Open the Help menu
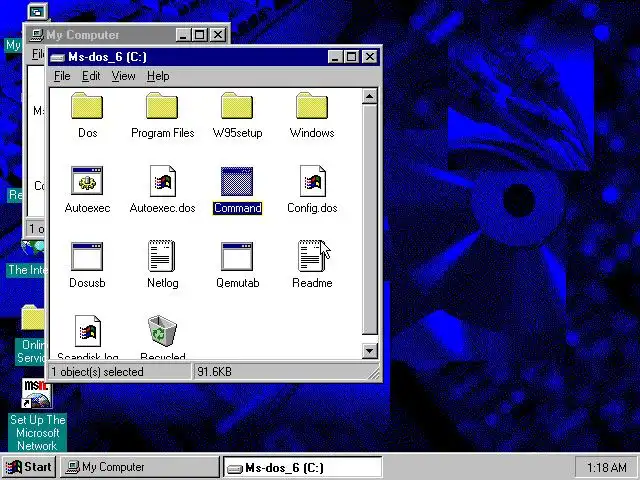 tap(158, 76)
